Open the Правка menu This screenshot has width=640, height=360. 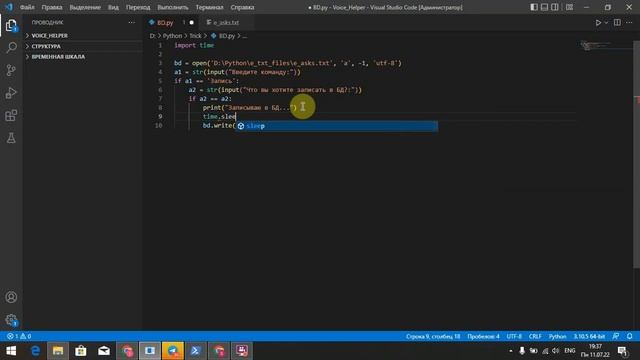pyautogui.click(x=52, y=7)
